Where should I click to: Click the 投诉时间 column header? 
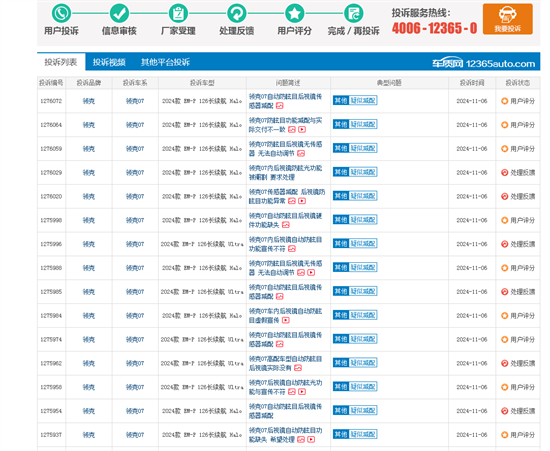click(472, 83)
